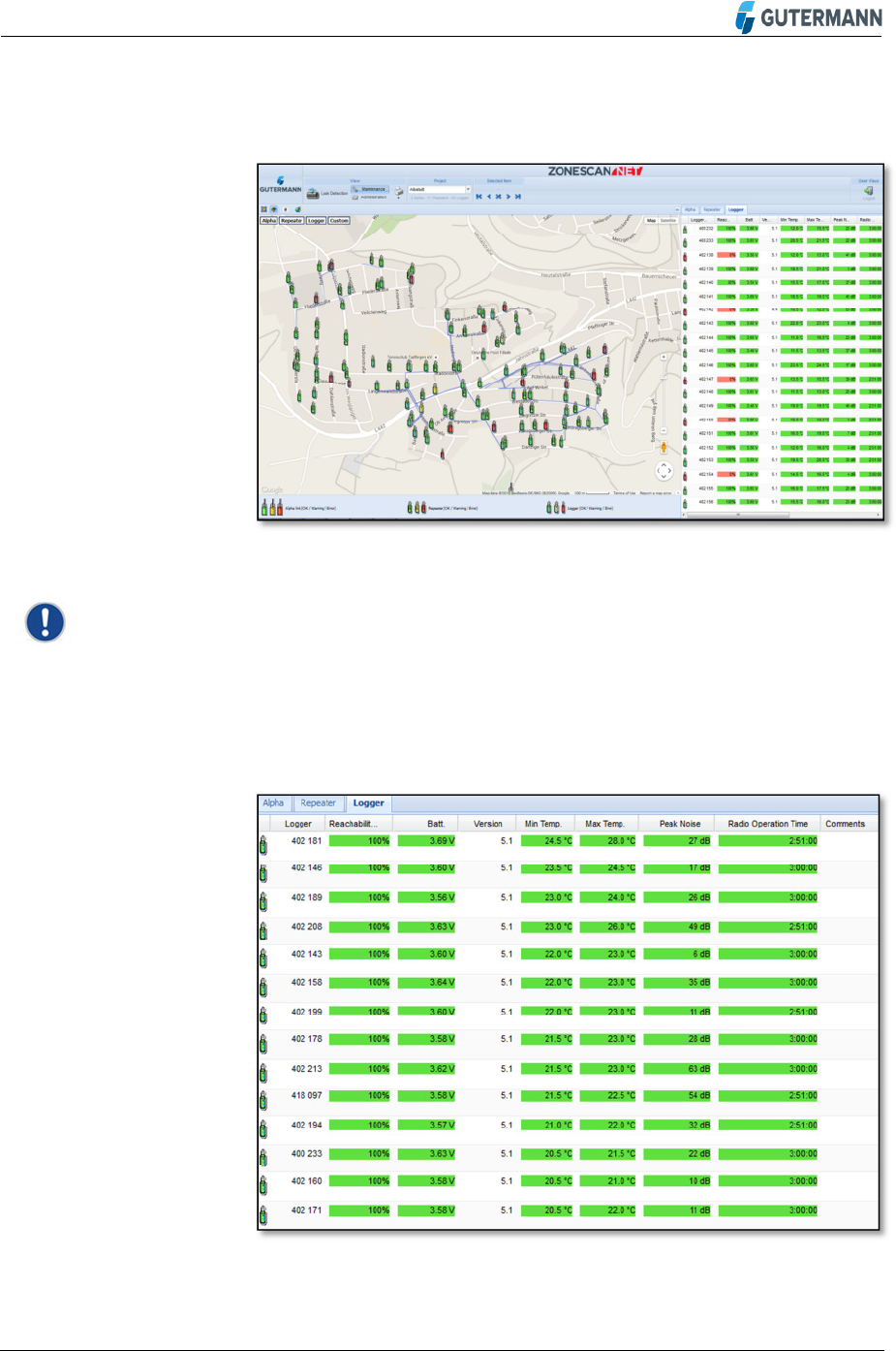This screenshot has width=896, height=1351.
Task: Click the Logout icon under User Place
Action: point(869,191)
